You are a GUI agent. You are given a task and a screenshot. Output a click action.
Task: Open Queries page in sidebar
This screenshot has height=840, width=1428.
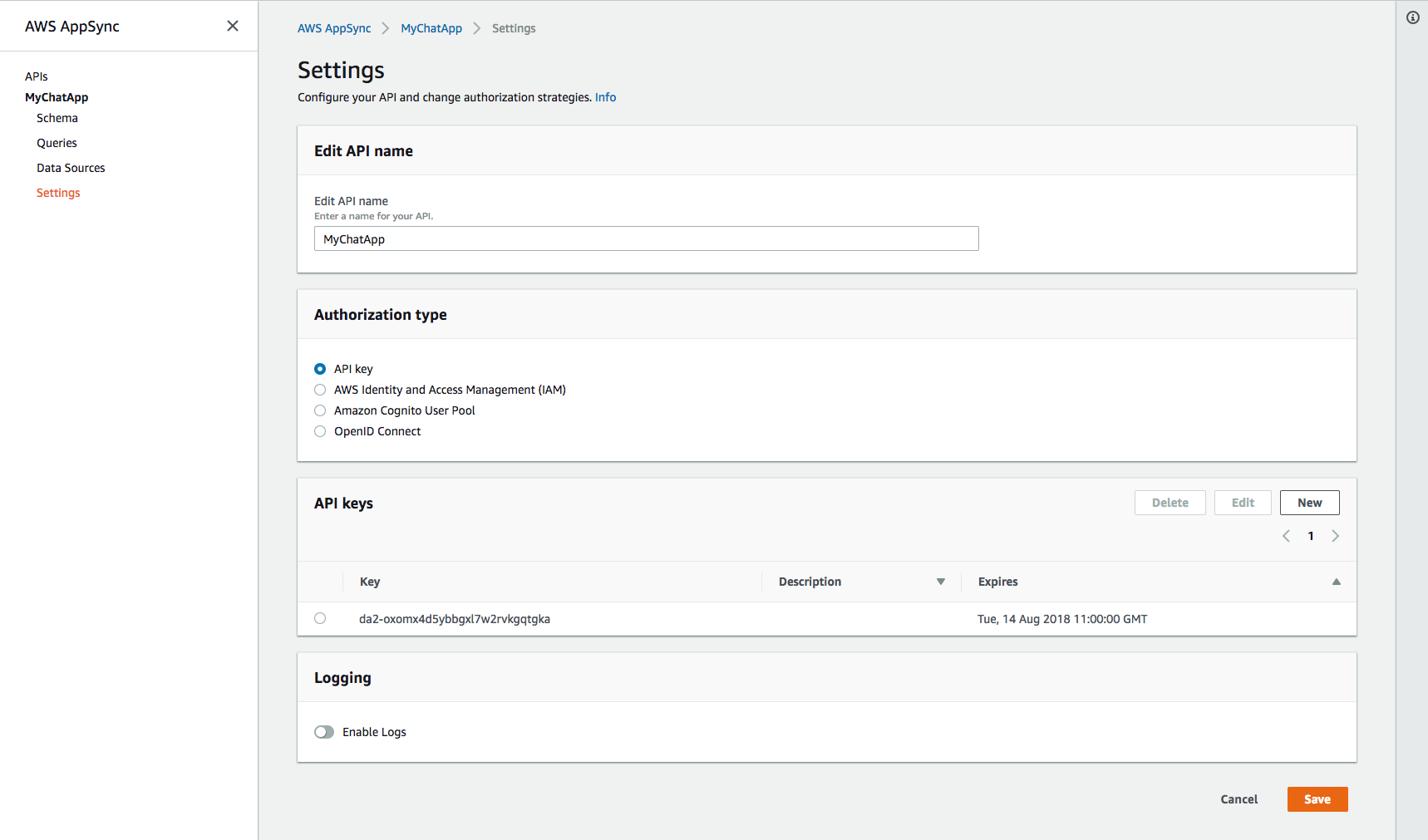click(57, 143)
